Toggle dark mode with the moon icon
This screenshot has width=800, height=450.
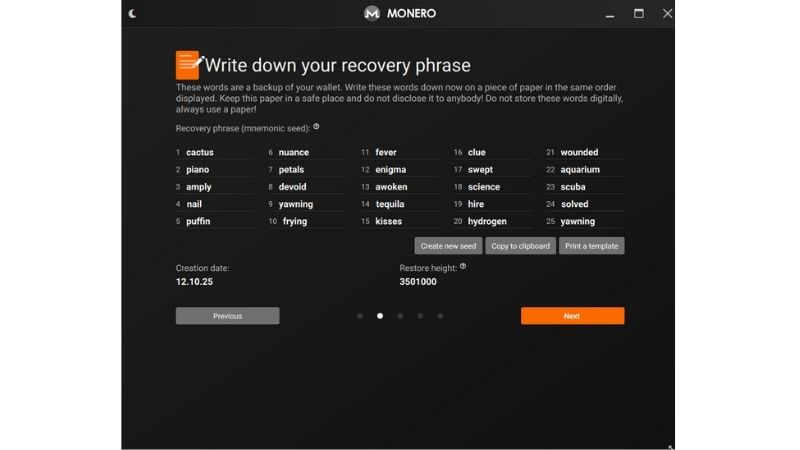coord(133,13)
